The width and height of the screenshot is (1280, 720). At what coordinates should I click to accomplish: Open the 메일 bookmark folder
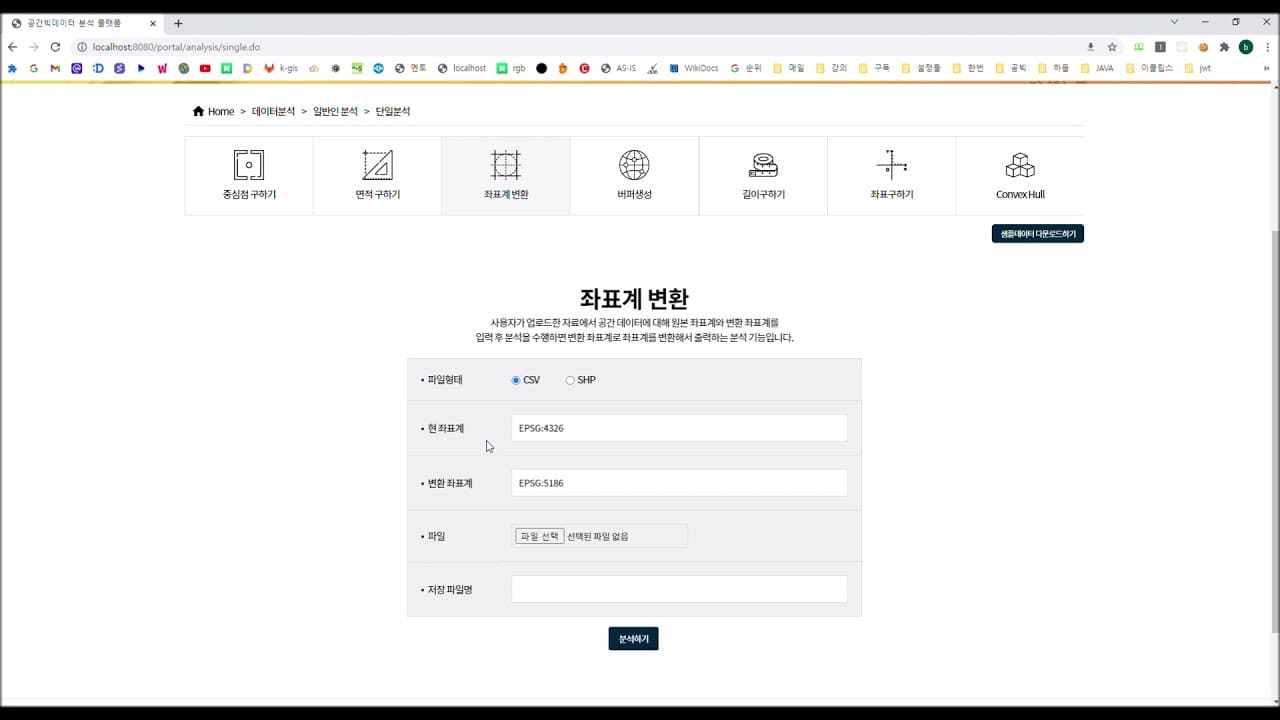(789, 68)
